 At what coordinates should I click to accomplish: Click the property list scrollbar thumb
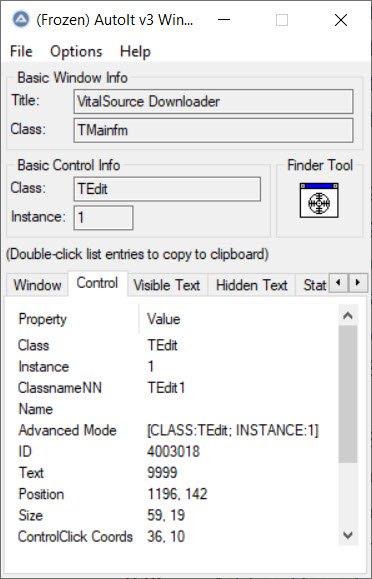(x=348, y=394)
